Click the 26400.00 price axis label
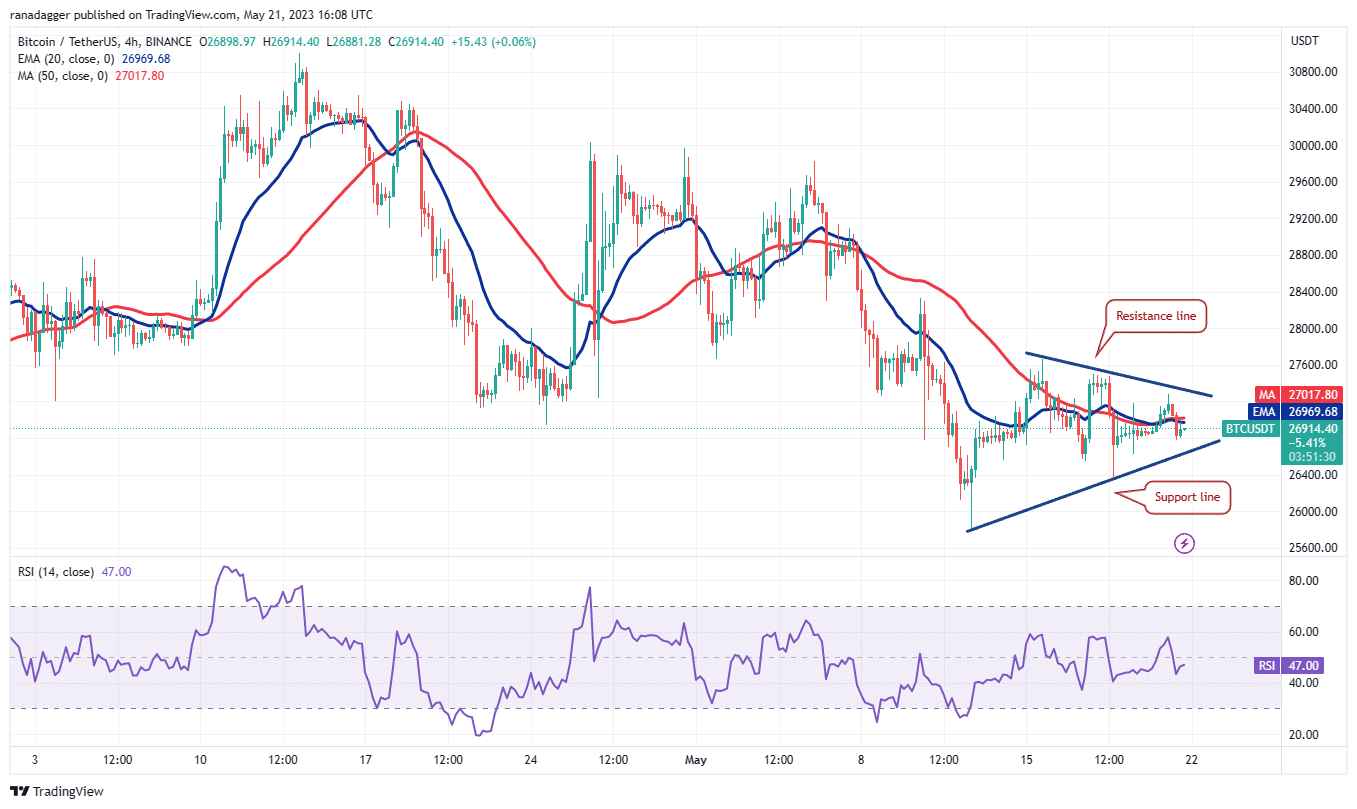This screenshot has height=809, width=1357. coord(1312,475)
